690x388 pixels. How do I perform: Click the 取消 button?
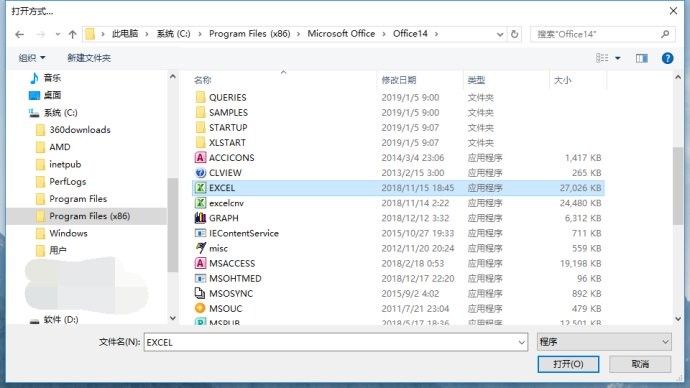click(640, 364)
